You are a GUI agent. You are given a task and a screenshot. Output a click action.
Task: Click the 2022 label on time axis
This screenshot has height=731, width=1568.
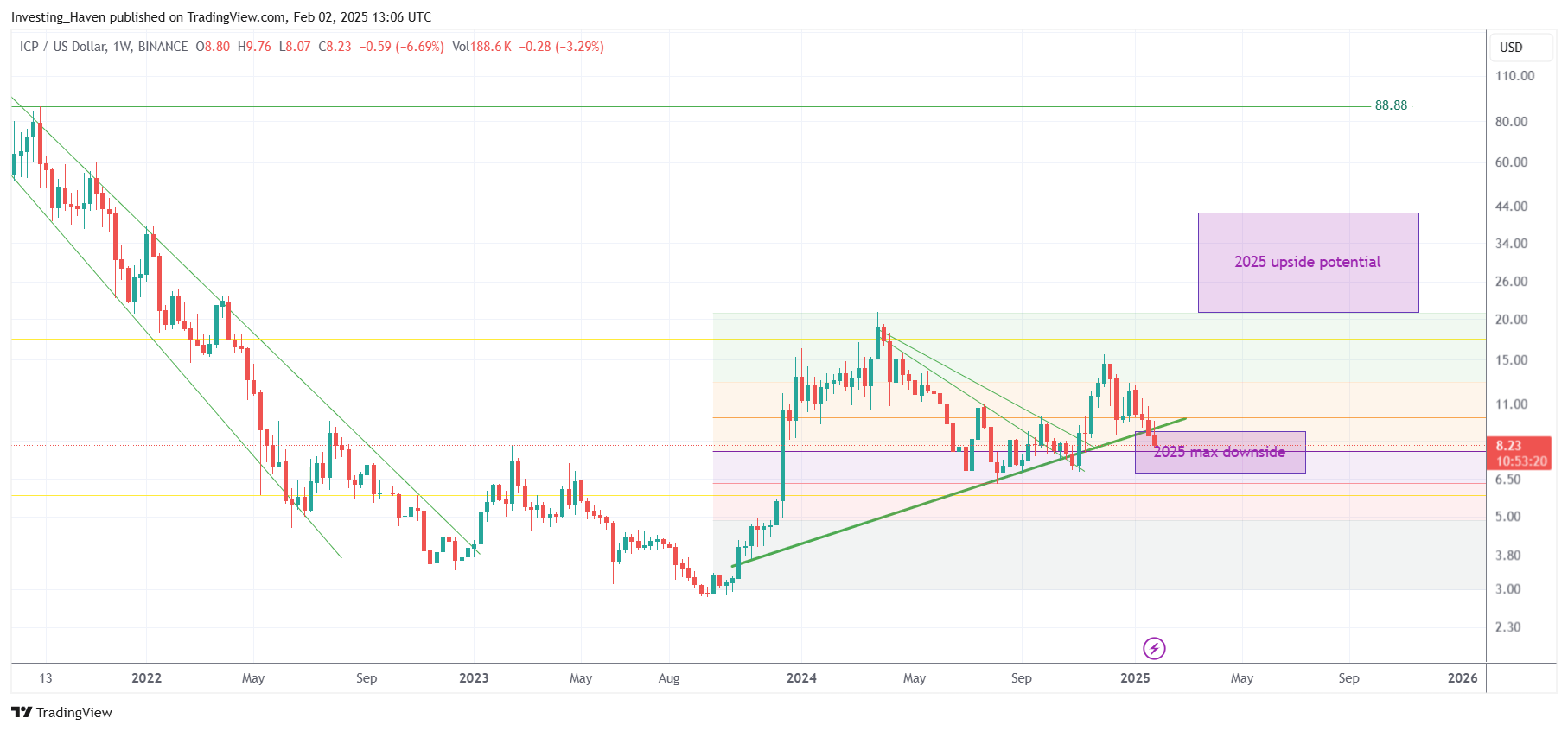point(146,677)
